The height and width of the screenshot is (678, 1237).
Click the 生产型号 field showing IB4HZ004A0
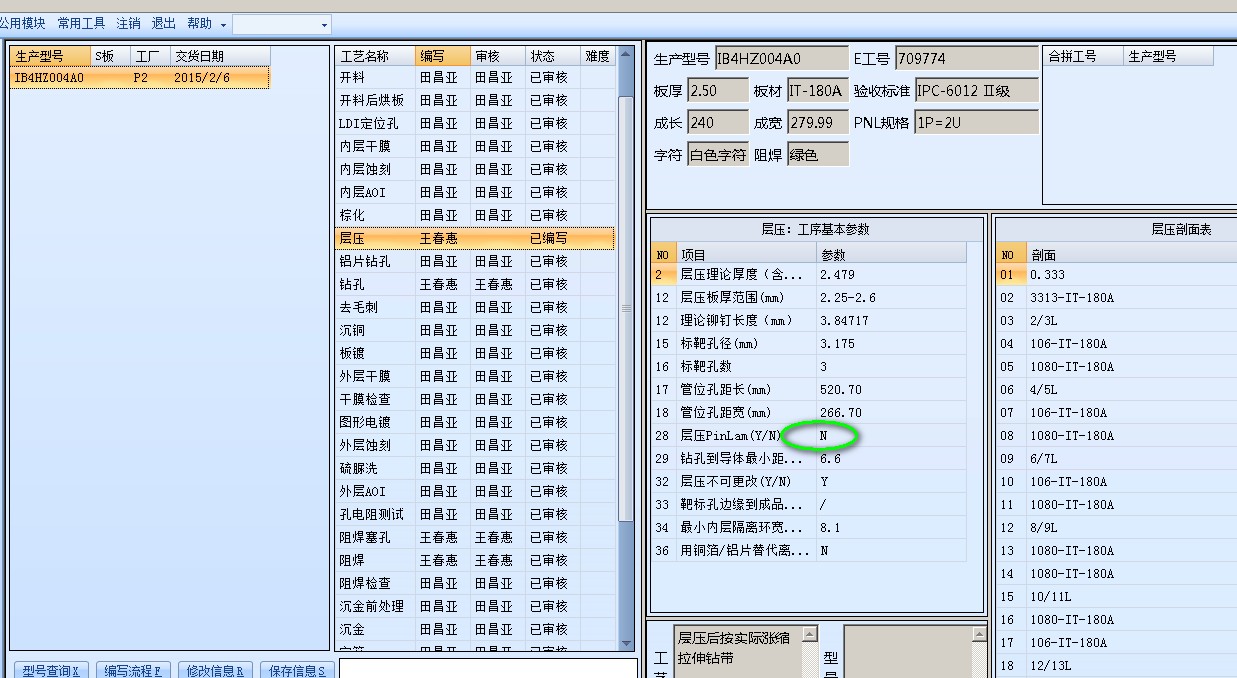pos(780,59)
